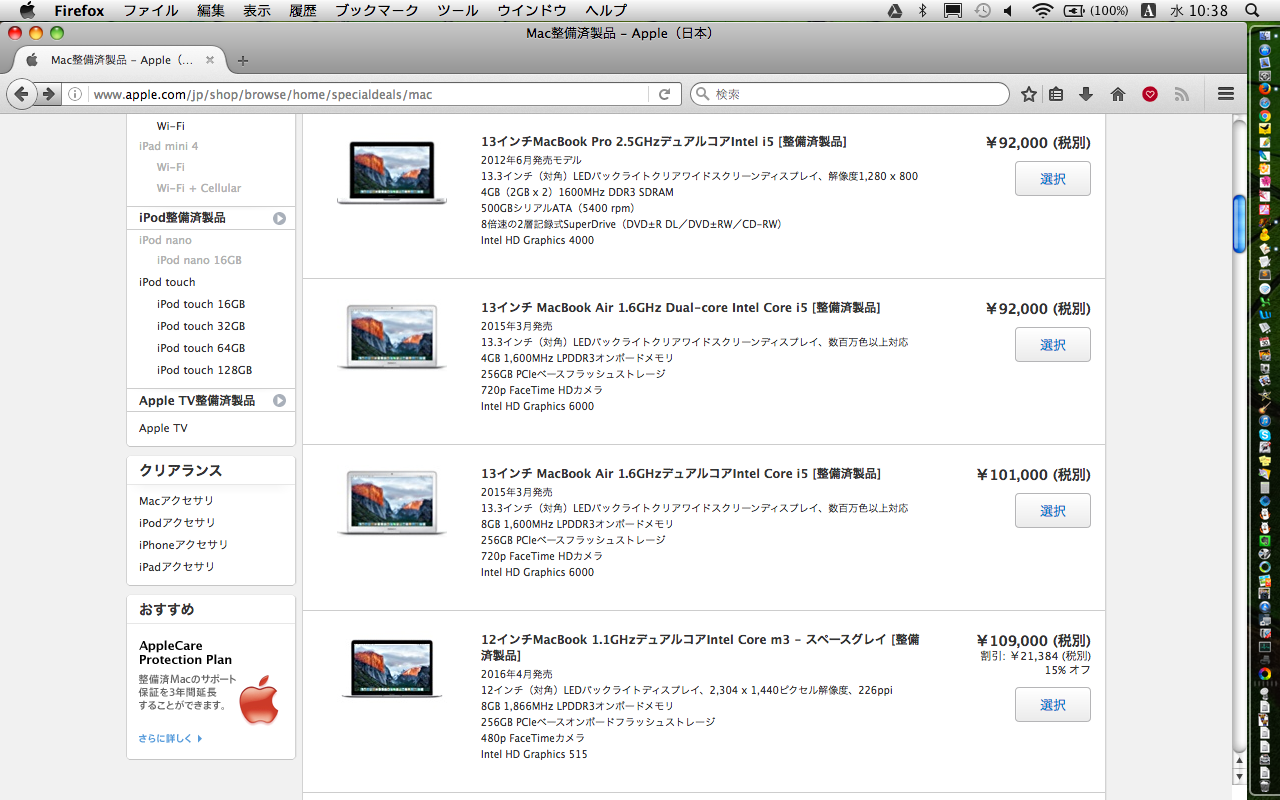Open Time Machine menu bar icon
Viewport: 1280px width, 800px height.
(982, 11)
